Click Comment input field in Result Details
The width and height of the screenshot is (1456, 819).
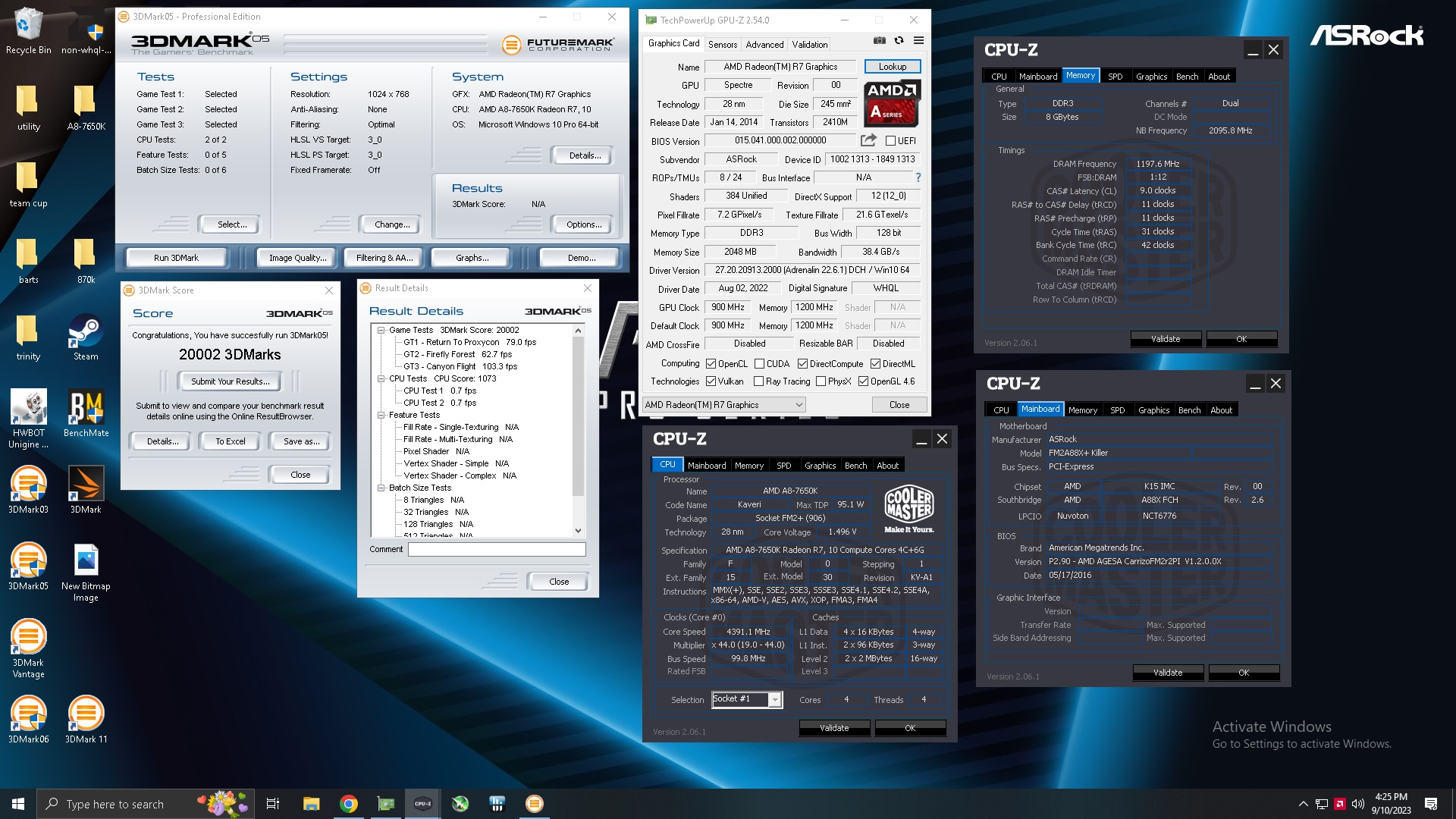click(x=497, y=549)
